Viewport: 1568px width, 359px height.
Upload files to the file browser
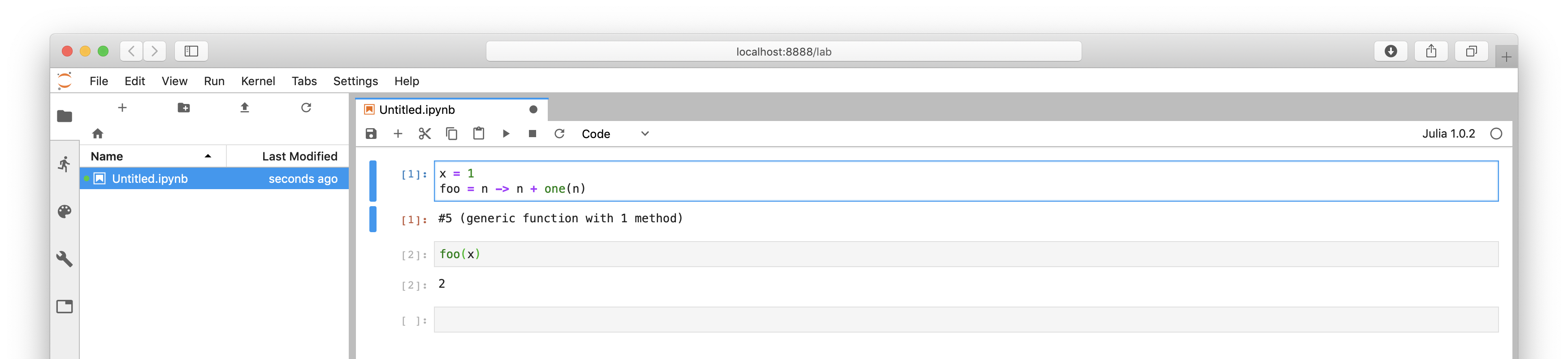coord(245,108)
